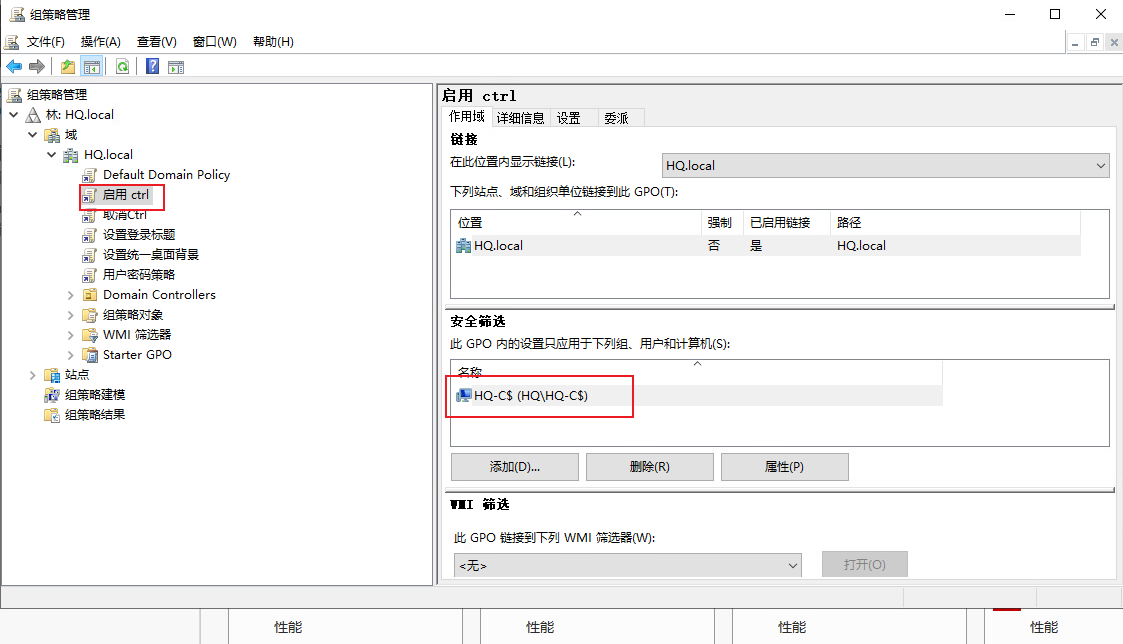Click the Back arrow toolbar icon
The width and height of the screenshot is (1123, 644).
pos(14,67)
